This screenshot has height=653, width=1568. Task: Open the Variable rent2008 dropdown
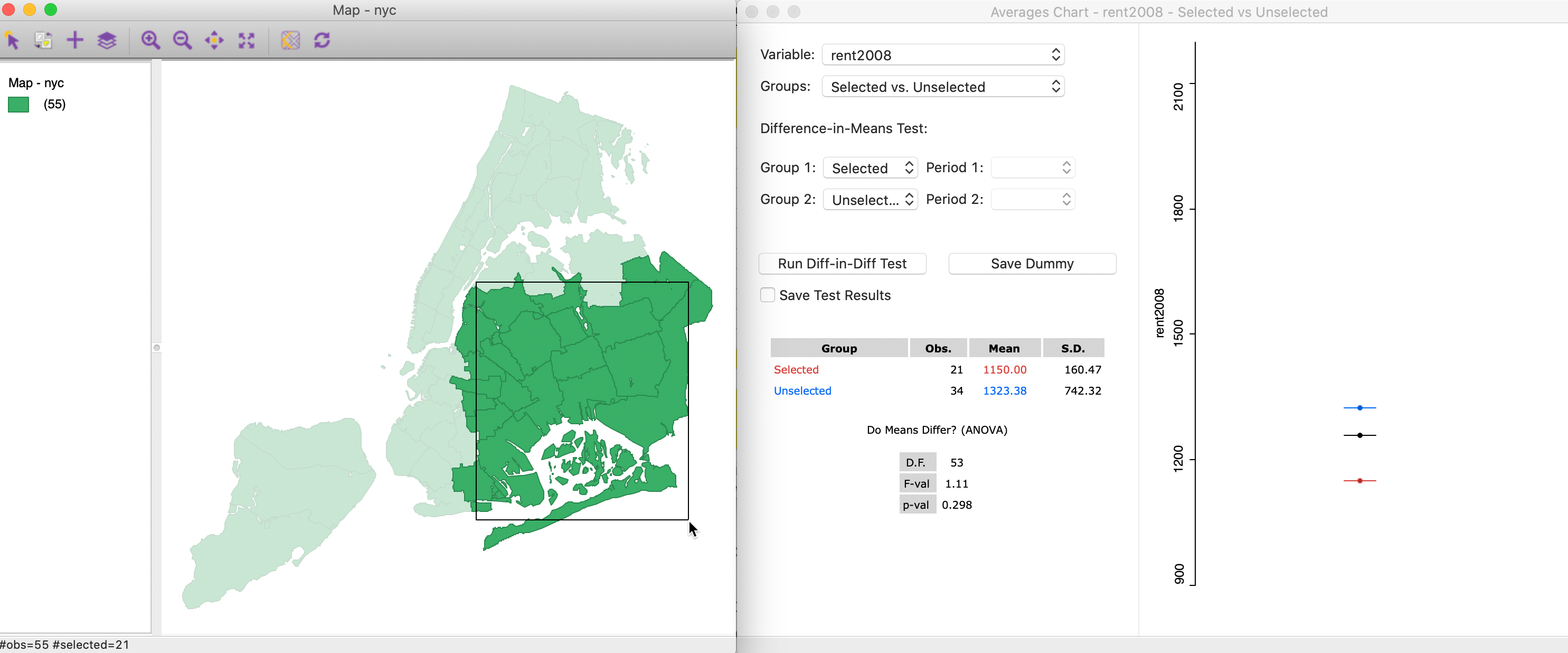point(942,55)
